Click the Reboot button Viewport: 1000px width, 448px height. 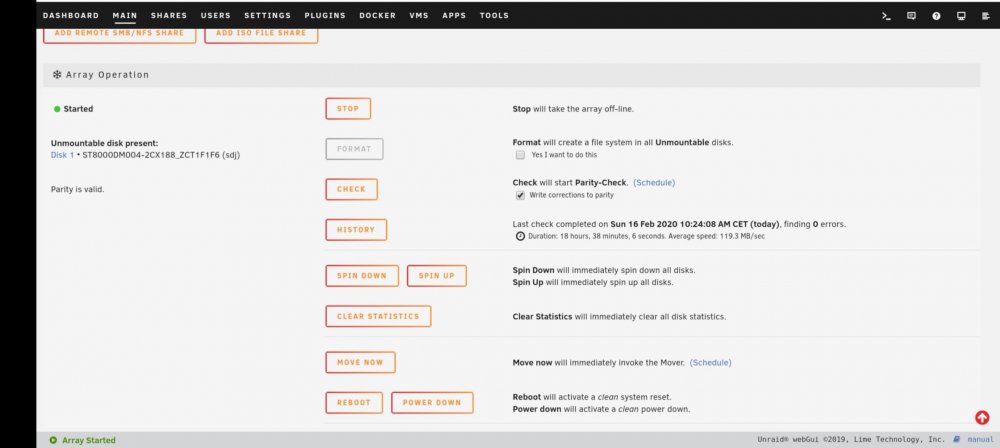354,403
